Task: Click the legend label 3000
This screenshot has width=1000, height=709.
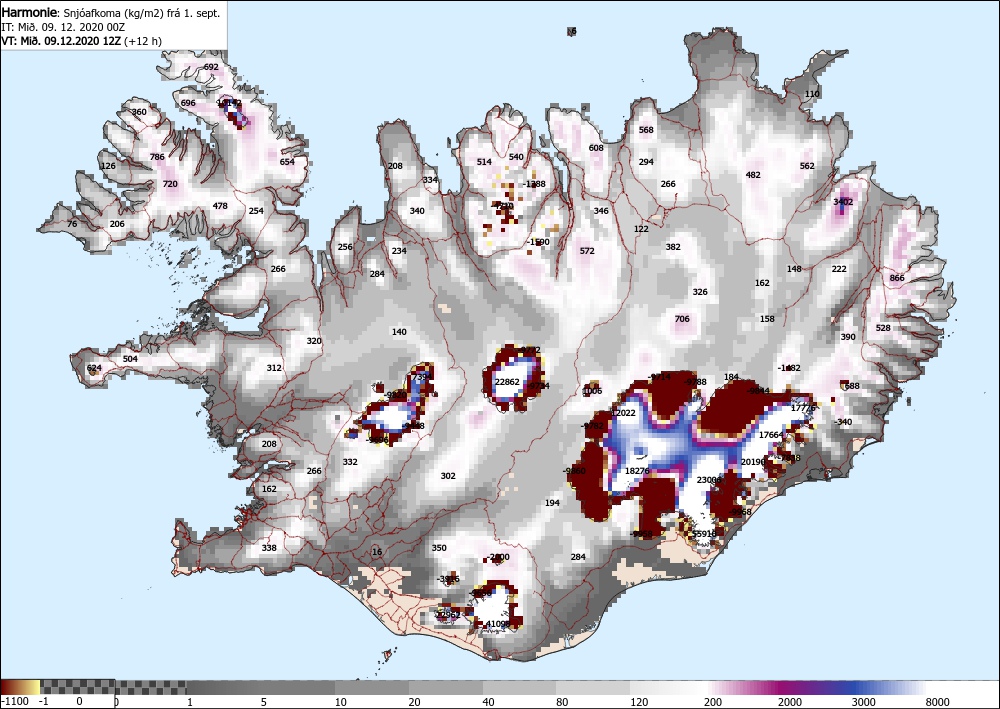Action: [864, 701]
